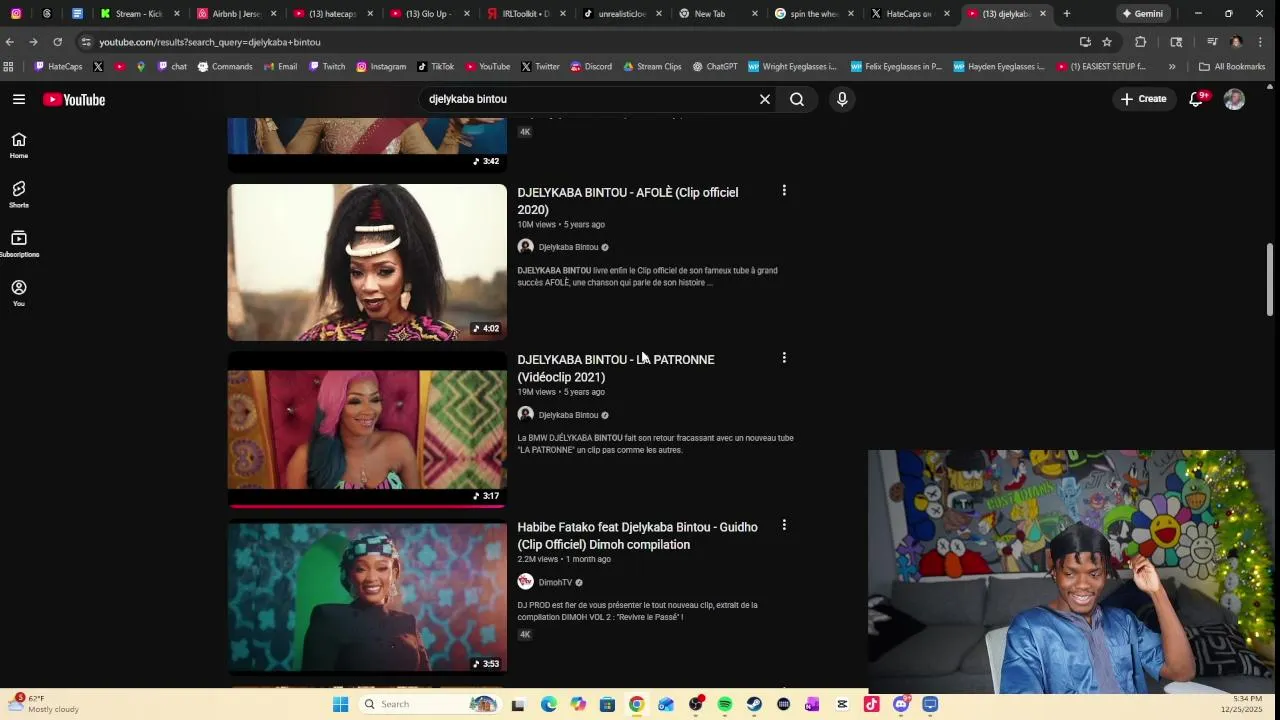Switch to the Airbnb tab

236,14
